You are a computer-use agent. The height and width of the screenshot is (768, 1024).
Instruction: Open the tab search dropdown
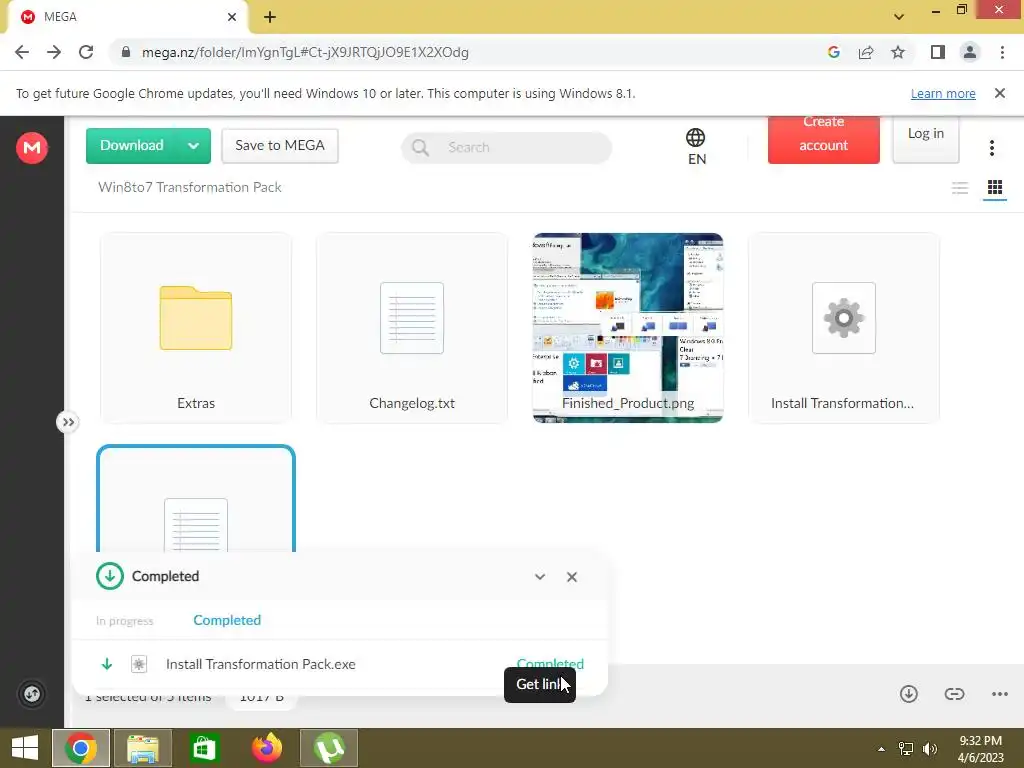pos(899,17)
